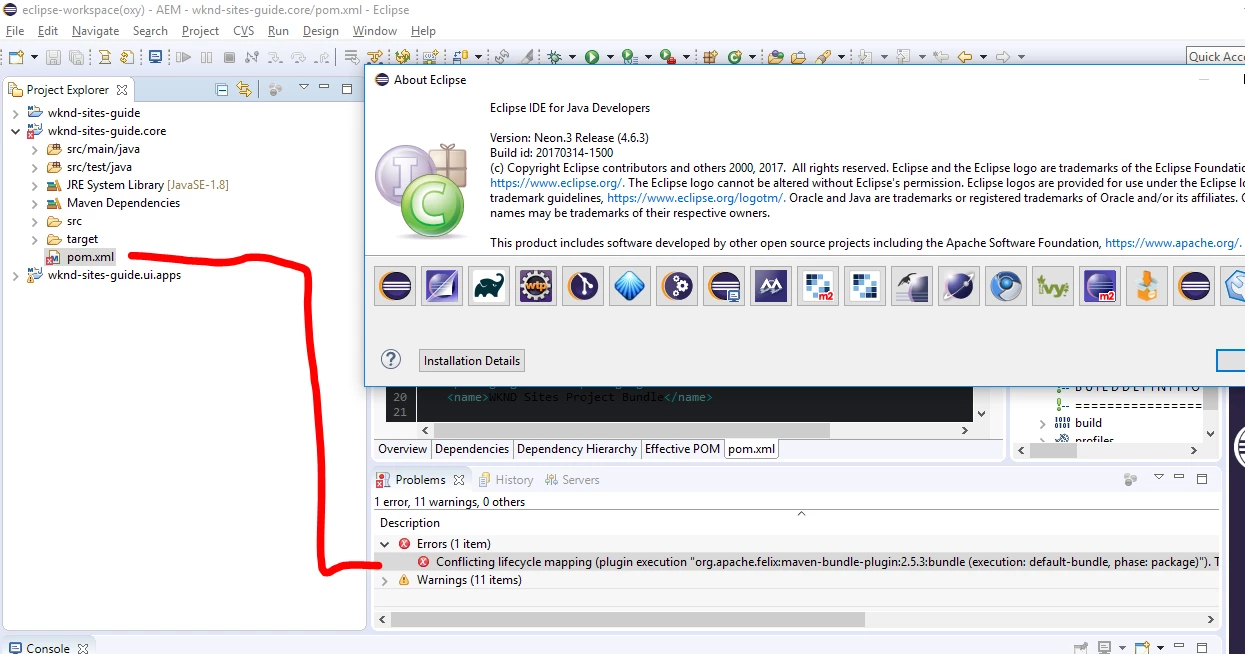The height and width of the screenshot is (654, 1245).
Task: Toggle Link with Editor in Project Explorer
Action: point(244,89)
